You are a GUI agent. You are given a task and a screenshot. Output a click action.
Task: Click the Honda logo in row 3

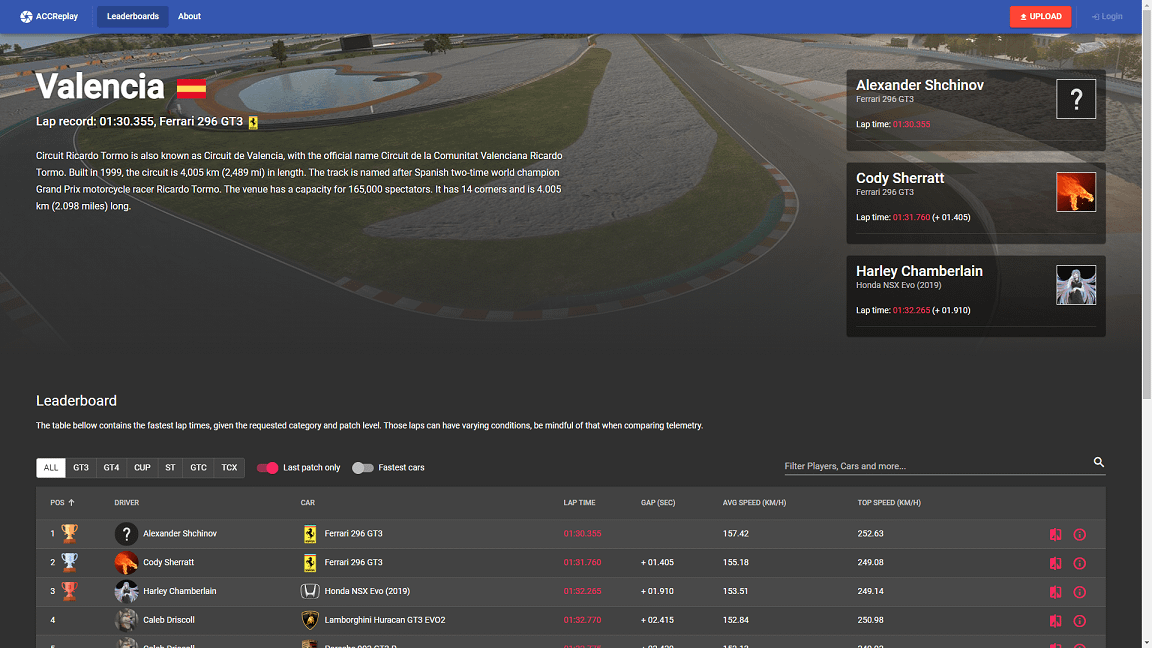coord(310,591)
